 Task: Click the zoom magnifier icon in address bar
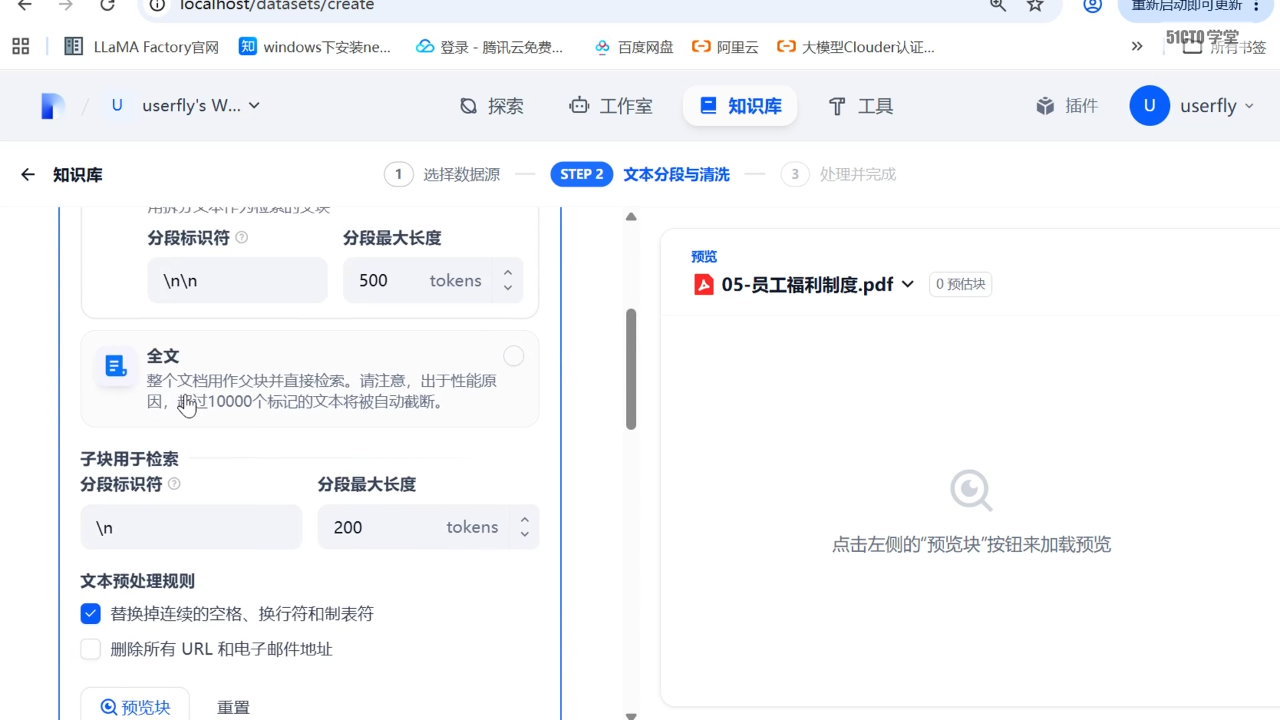pos(998,6)
